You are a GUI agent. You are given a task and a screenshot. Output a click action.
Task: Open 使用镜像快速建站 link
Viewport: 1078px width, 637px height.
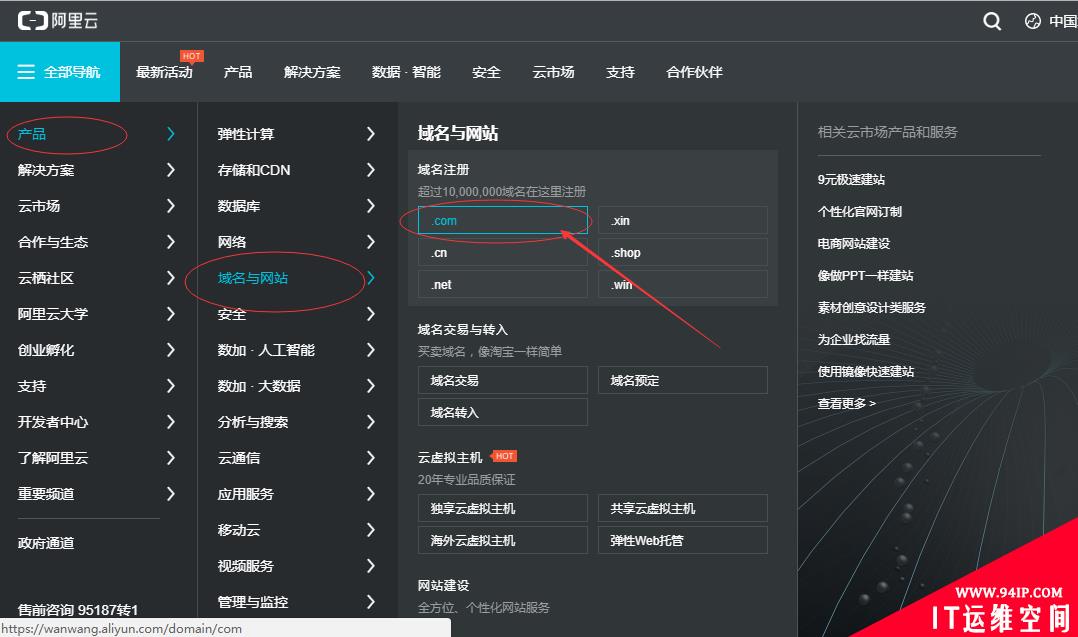point(866,371)
